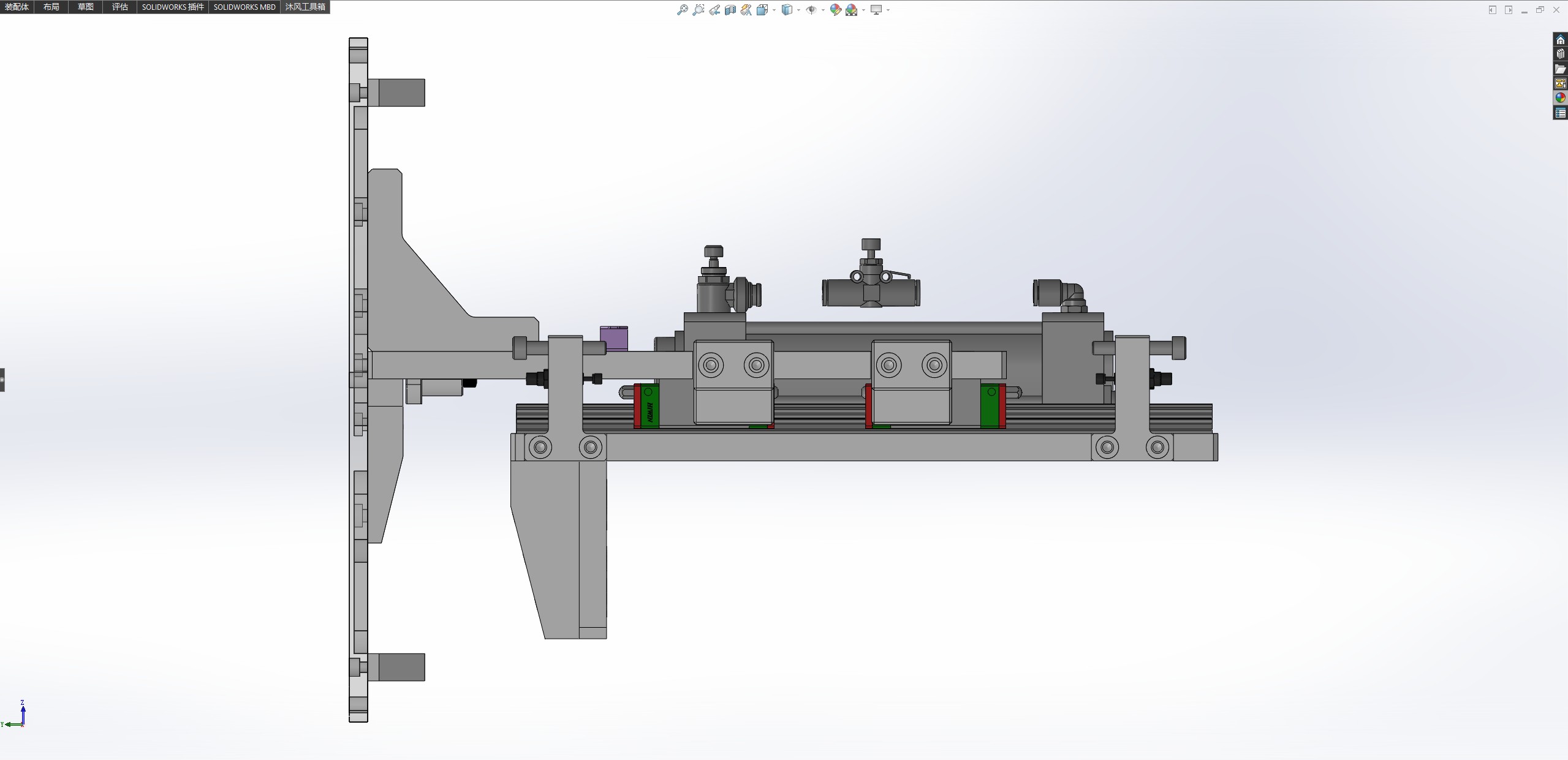Toggle the Section View tool
1568x760 pixels.
tap(730, 10)
